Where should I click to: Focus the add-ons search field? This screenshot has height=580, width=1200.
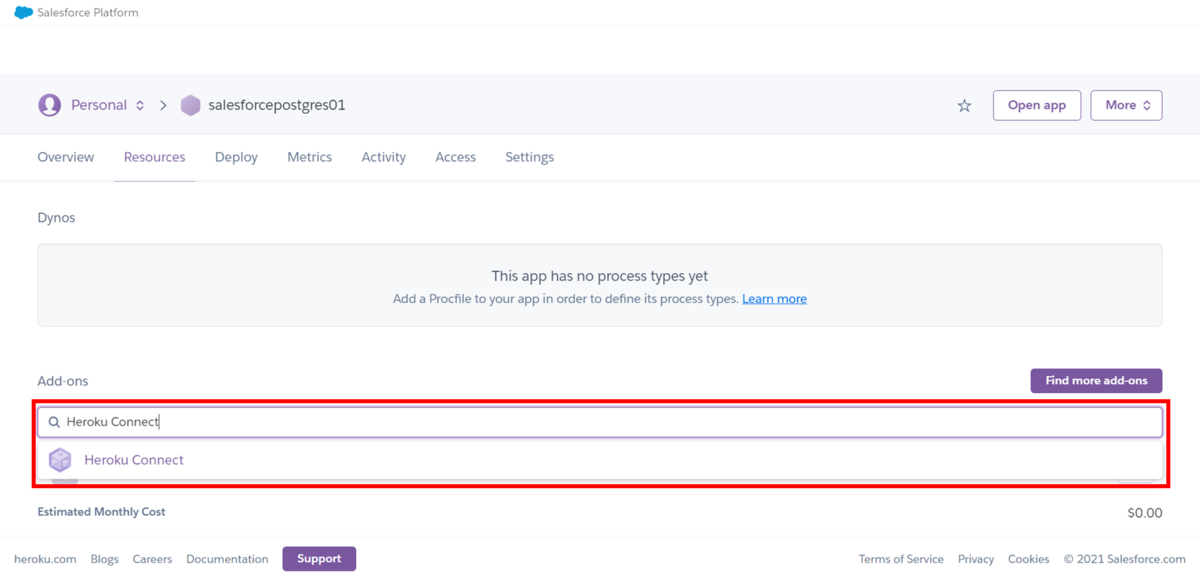600,422
